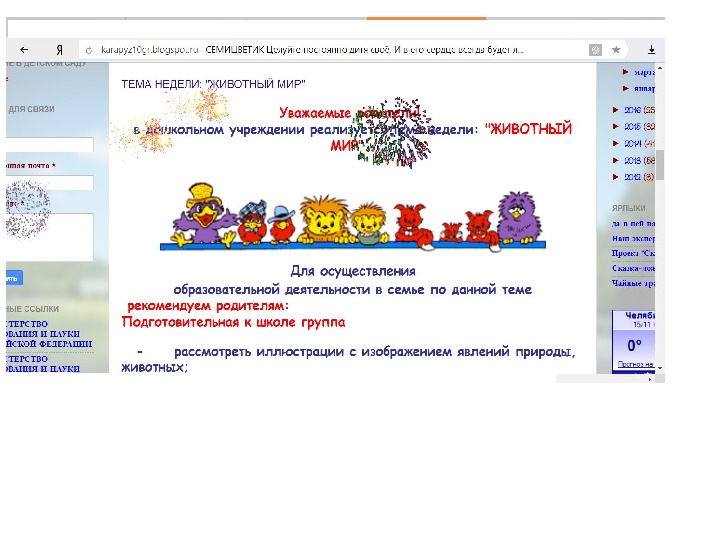Focus the name field in contact form
The image size is (720, 540).
click(50, 145)
